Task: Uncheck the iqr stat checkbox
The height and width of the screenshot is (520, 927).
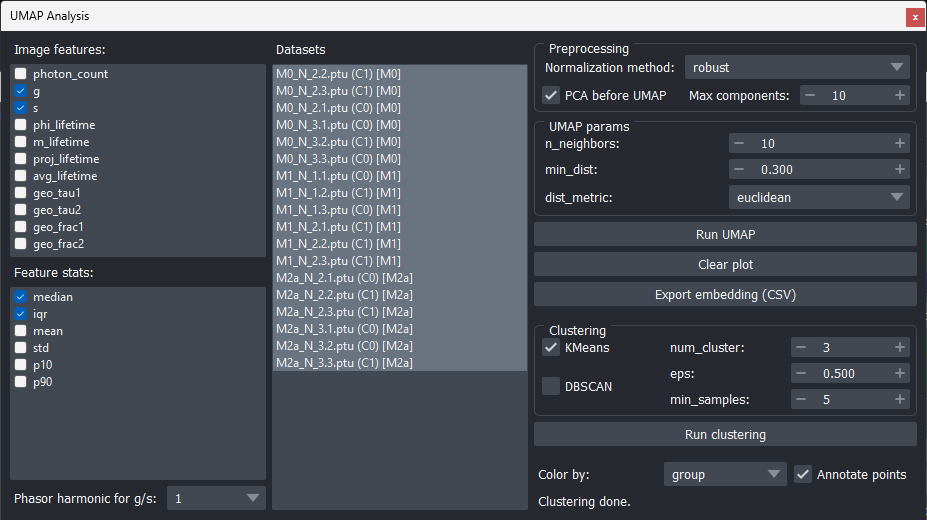Action: click(x=21, y=314)
